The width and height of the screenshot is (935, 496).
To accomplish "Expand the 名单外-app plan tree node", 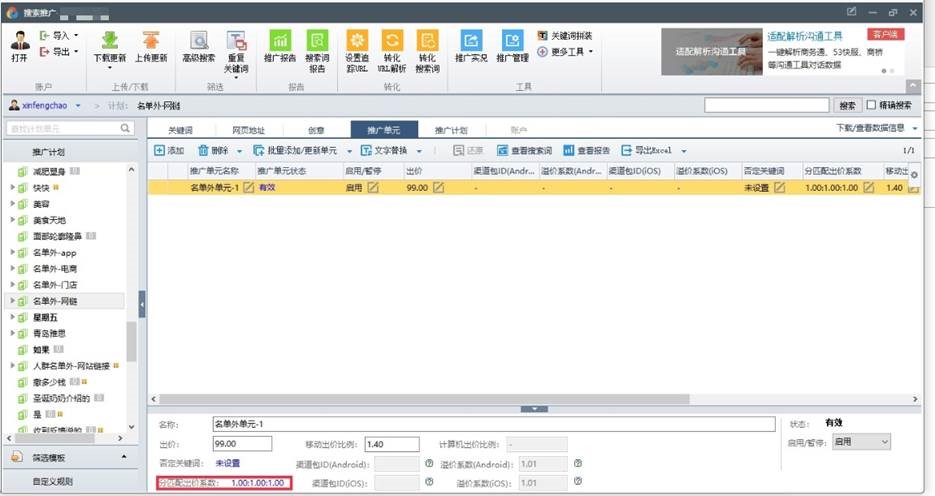I will click(12, 253).
